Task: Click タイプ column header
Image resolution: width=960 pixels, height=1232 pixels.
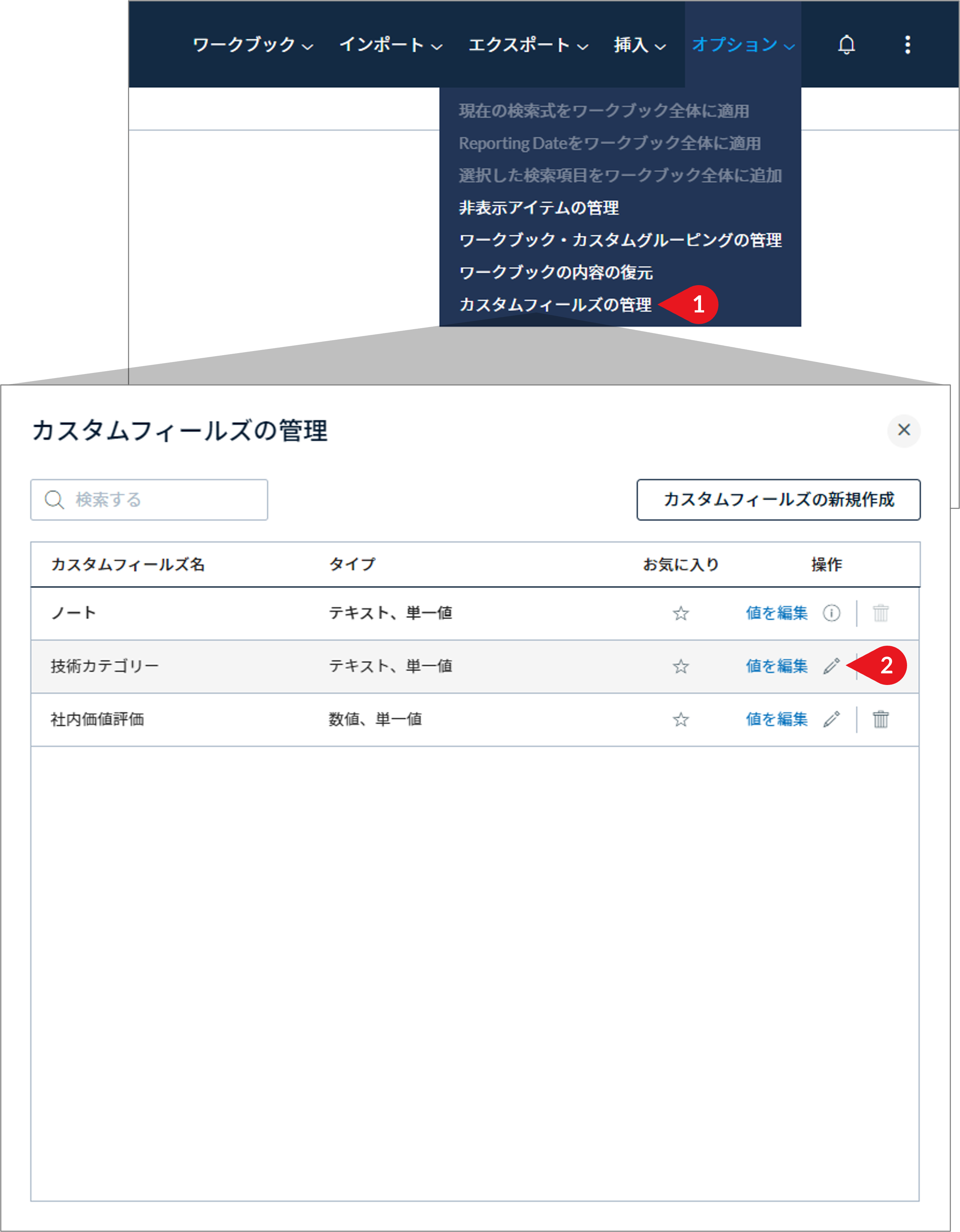Action: pyautogui.click(x=352, y=564)
